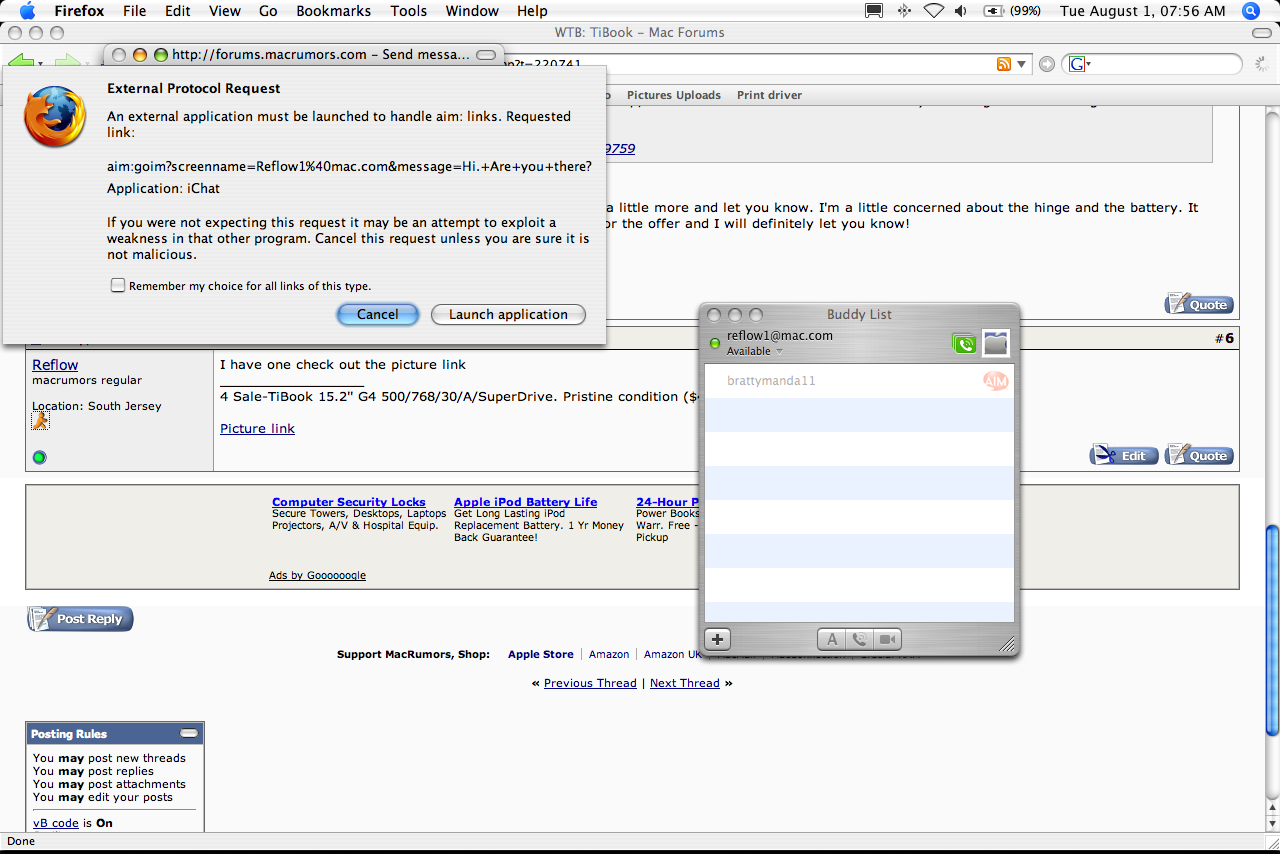Open the Available status dropdown

755,352
